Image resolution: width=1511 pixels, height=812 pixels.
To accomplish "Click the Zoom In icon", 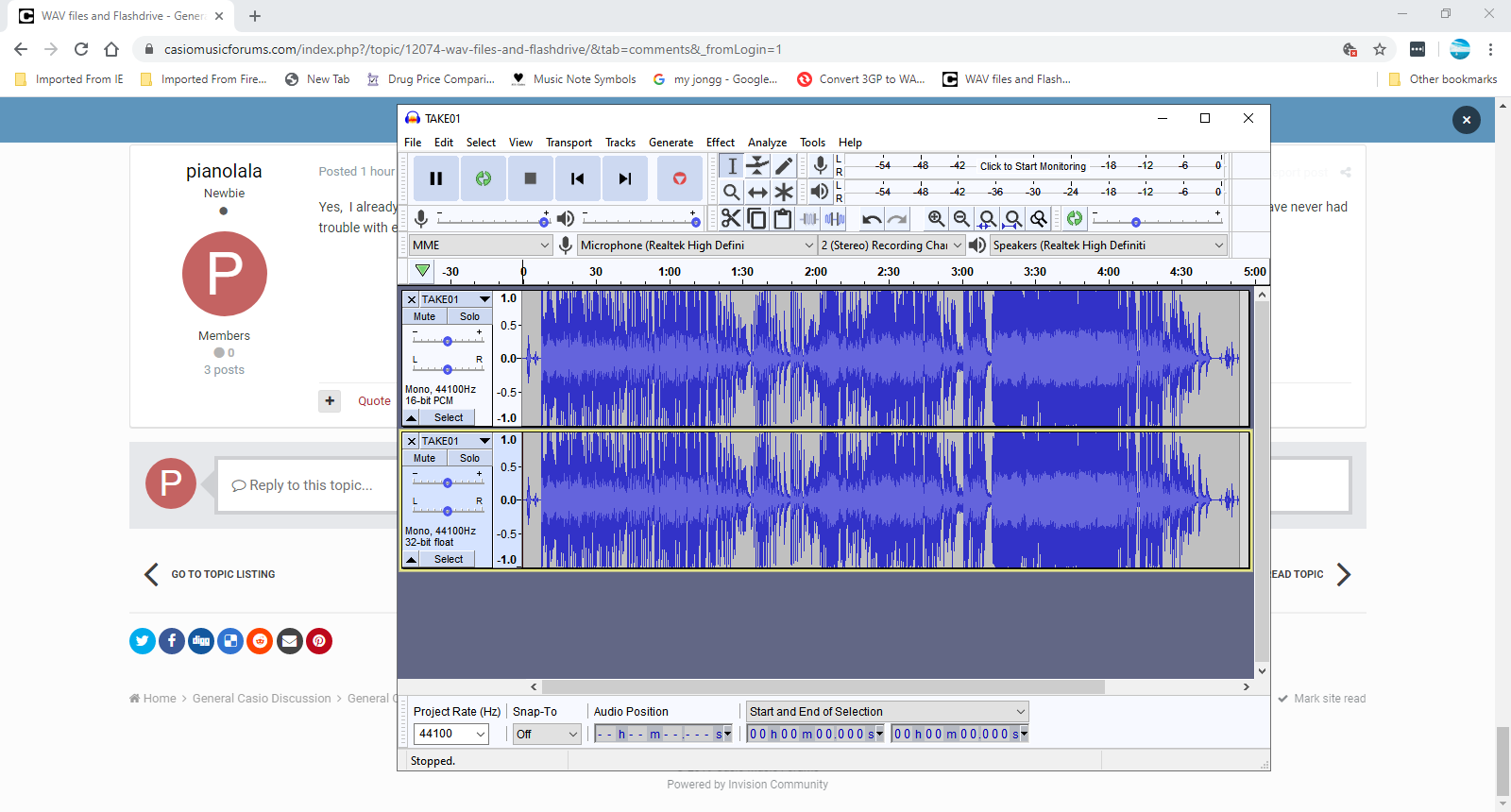I will coord(936,219).
